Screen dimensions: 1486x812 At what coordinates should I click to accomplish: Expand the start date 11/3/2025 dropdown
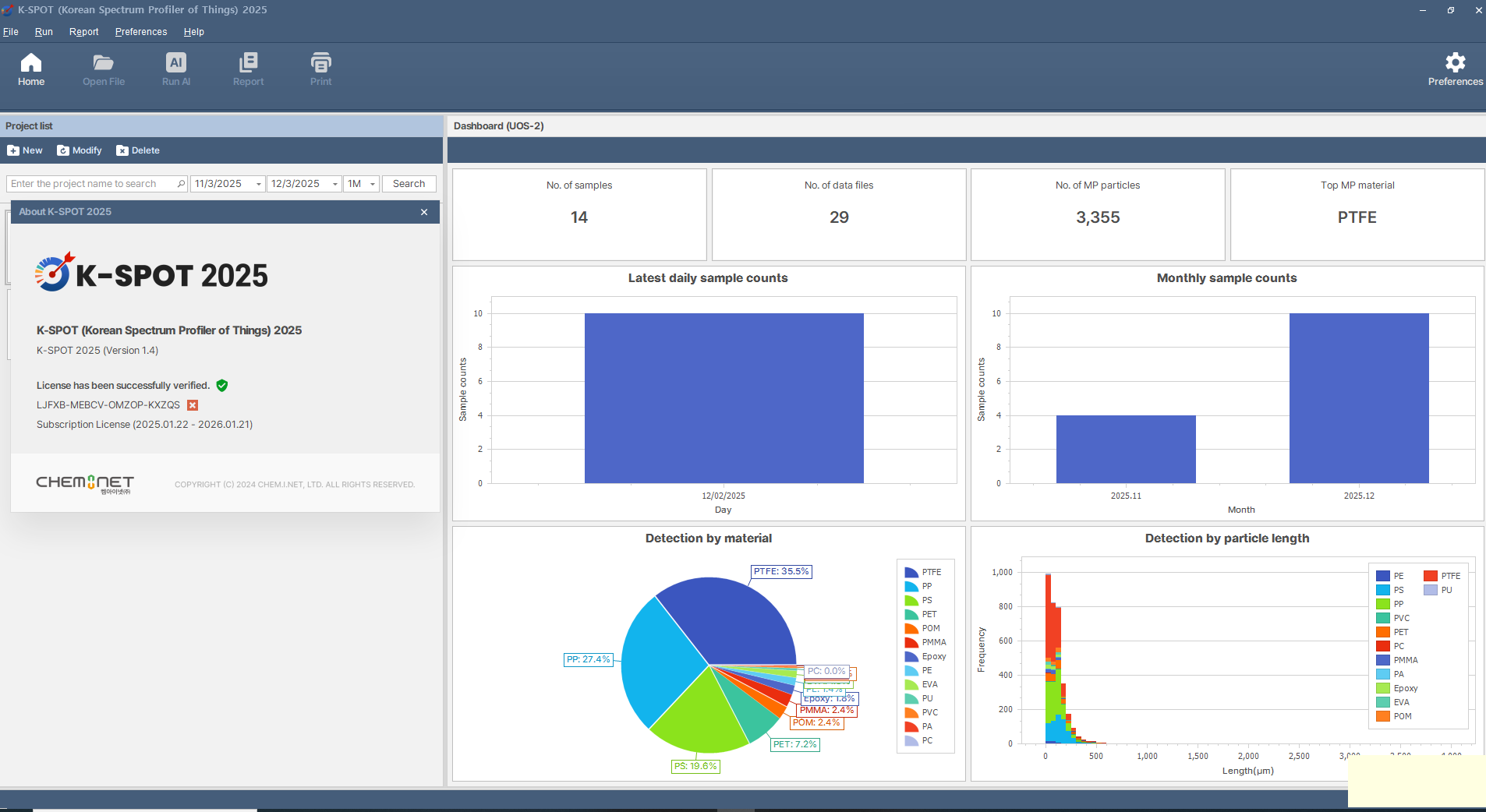coord(258,184)
